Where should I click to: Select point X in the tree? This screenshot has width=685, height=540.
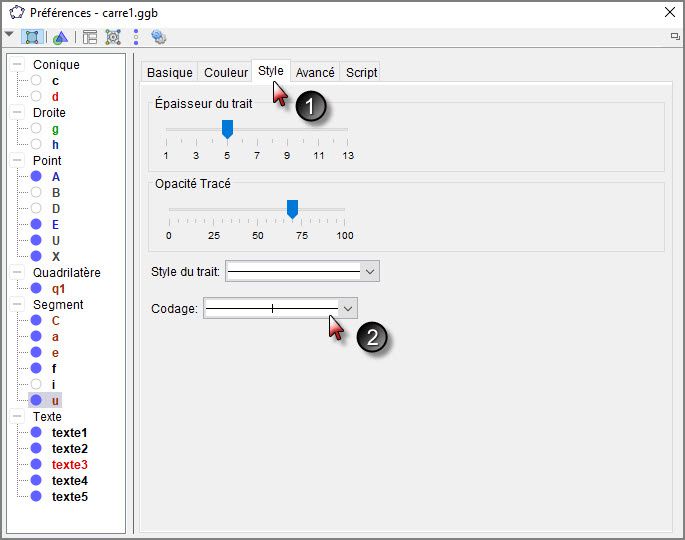coord(55,256)
